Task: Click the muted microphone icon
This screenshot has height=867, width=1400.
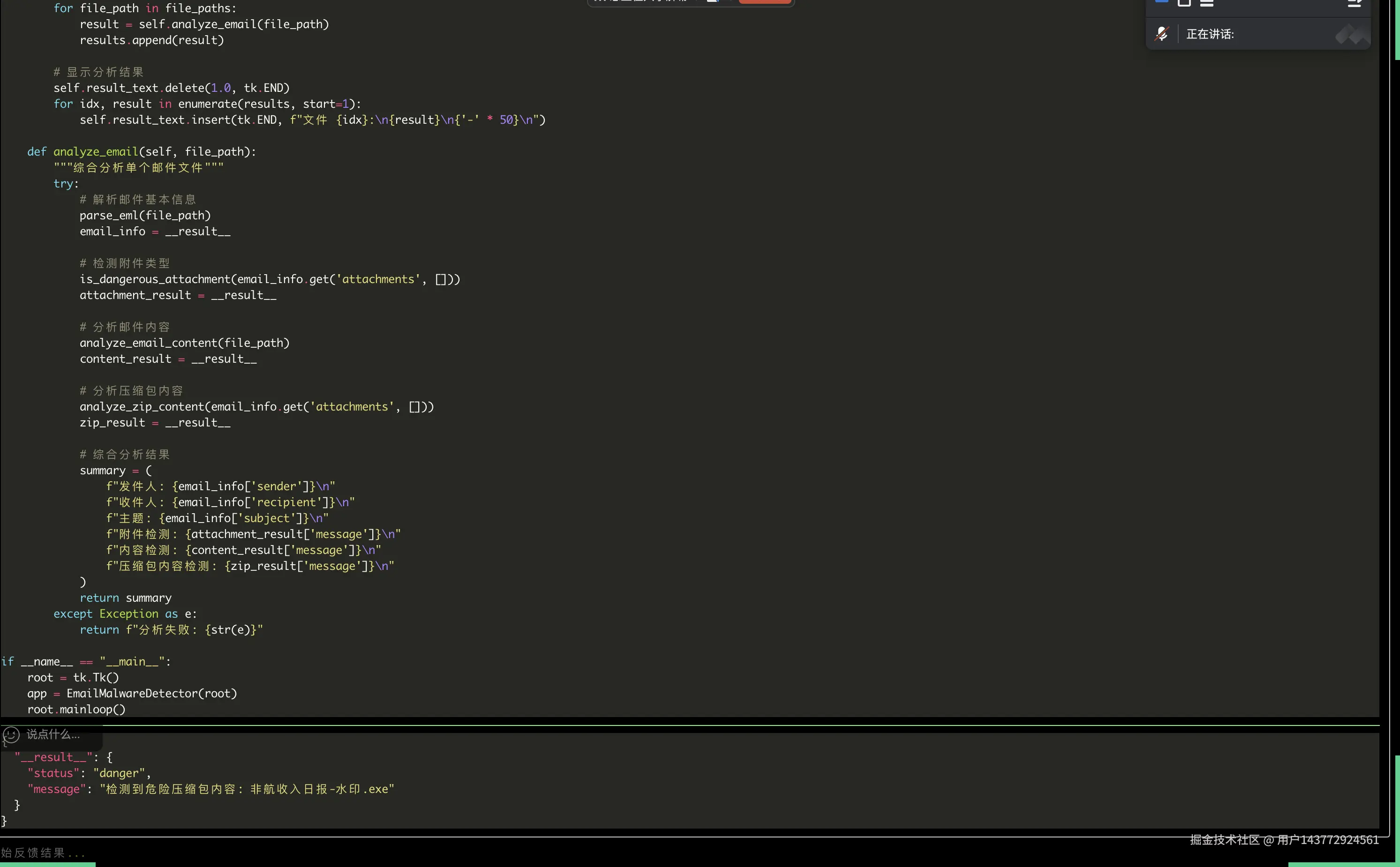Action: click(x=1161, y=34)
